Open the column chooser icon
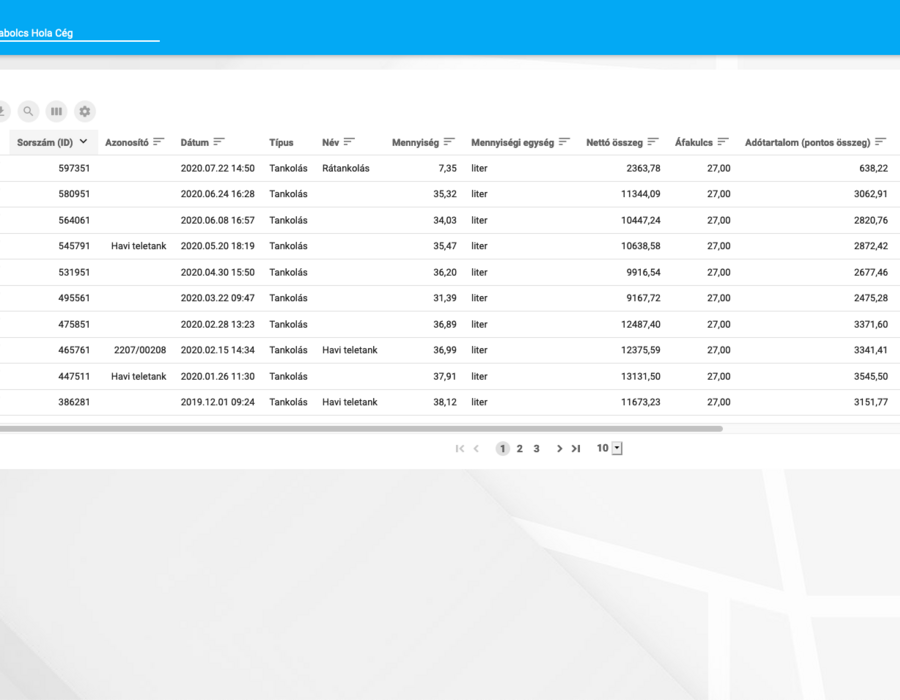Image resolution: width=900 pixels, height=700 pixels. pyautogui.click(x=56, y=111)
